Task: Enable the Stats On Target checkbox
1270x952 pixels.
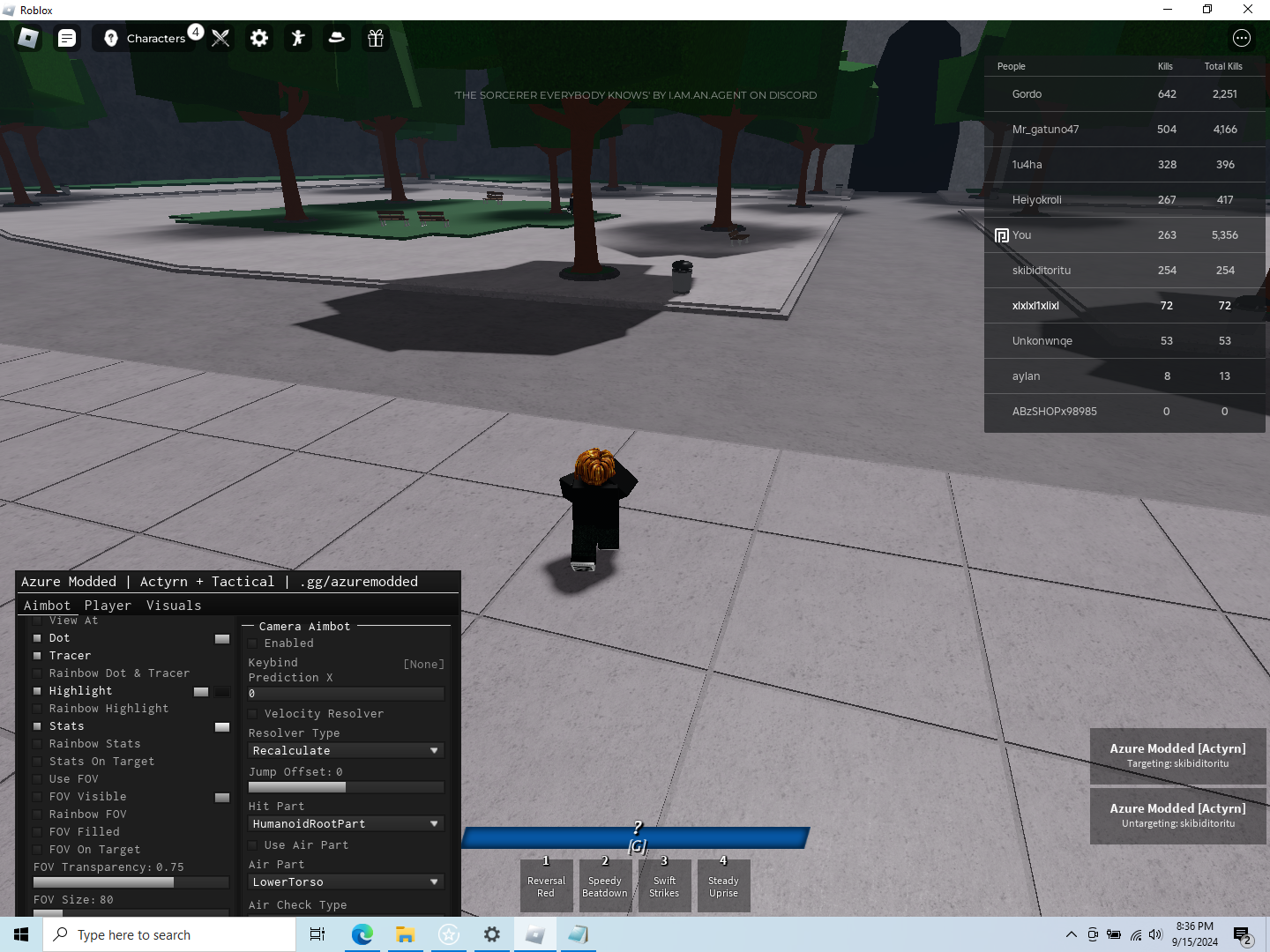Action: [37, 761]
